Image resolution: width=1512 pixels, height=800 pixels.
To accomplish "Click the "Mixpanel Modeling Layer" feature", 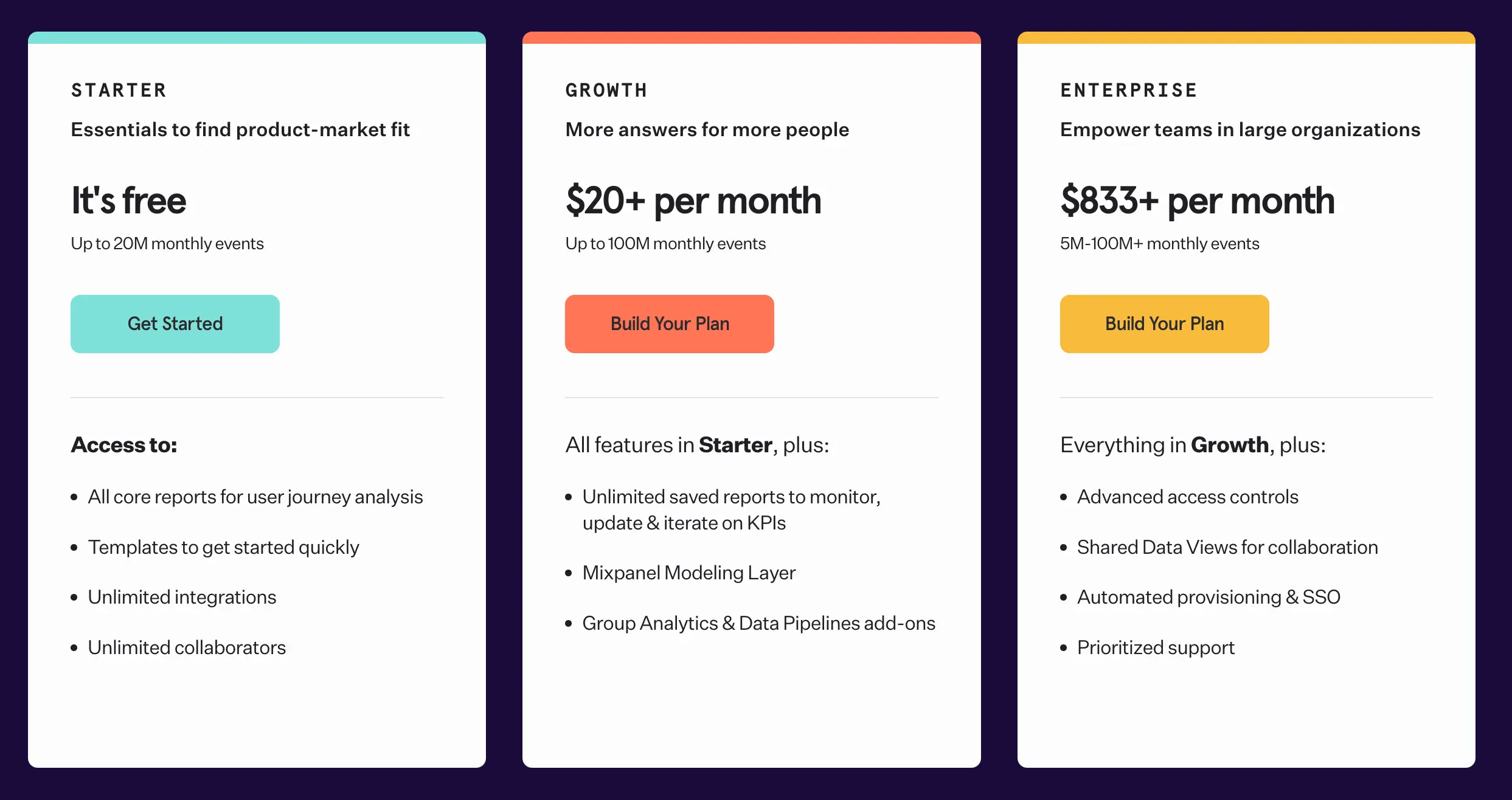I will (688, 573).
